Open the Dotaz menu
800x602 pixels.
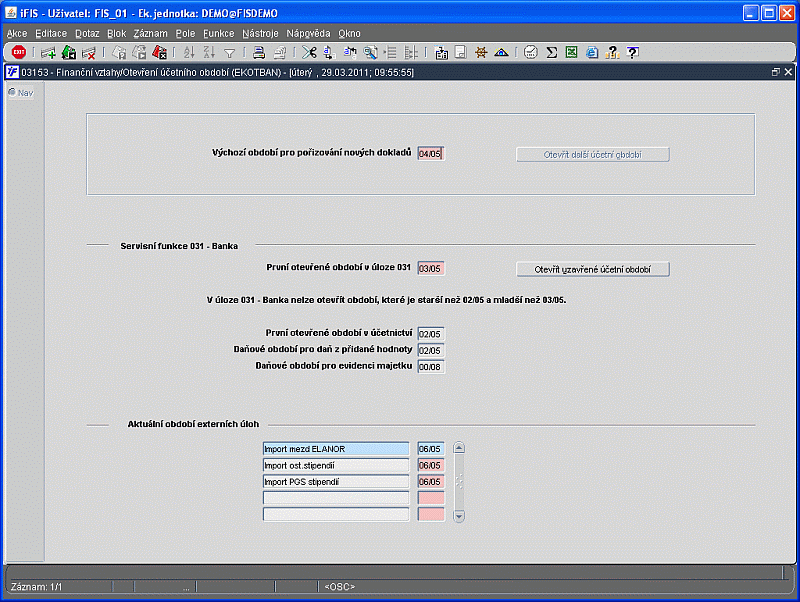pos(87,34)
